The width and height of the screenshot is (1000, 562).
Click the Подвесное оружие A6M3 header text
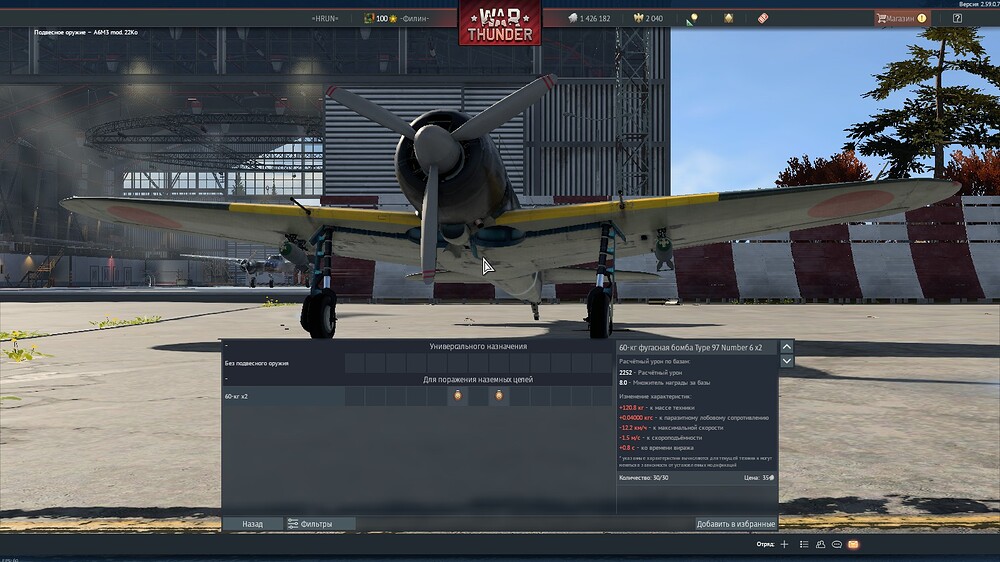tap(85, 32)
